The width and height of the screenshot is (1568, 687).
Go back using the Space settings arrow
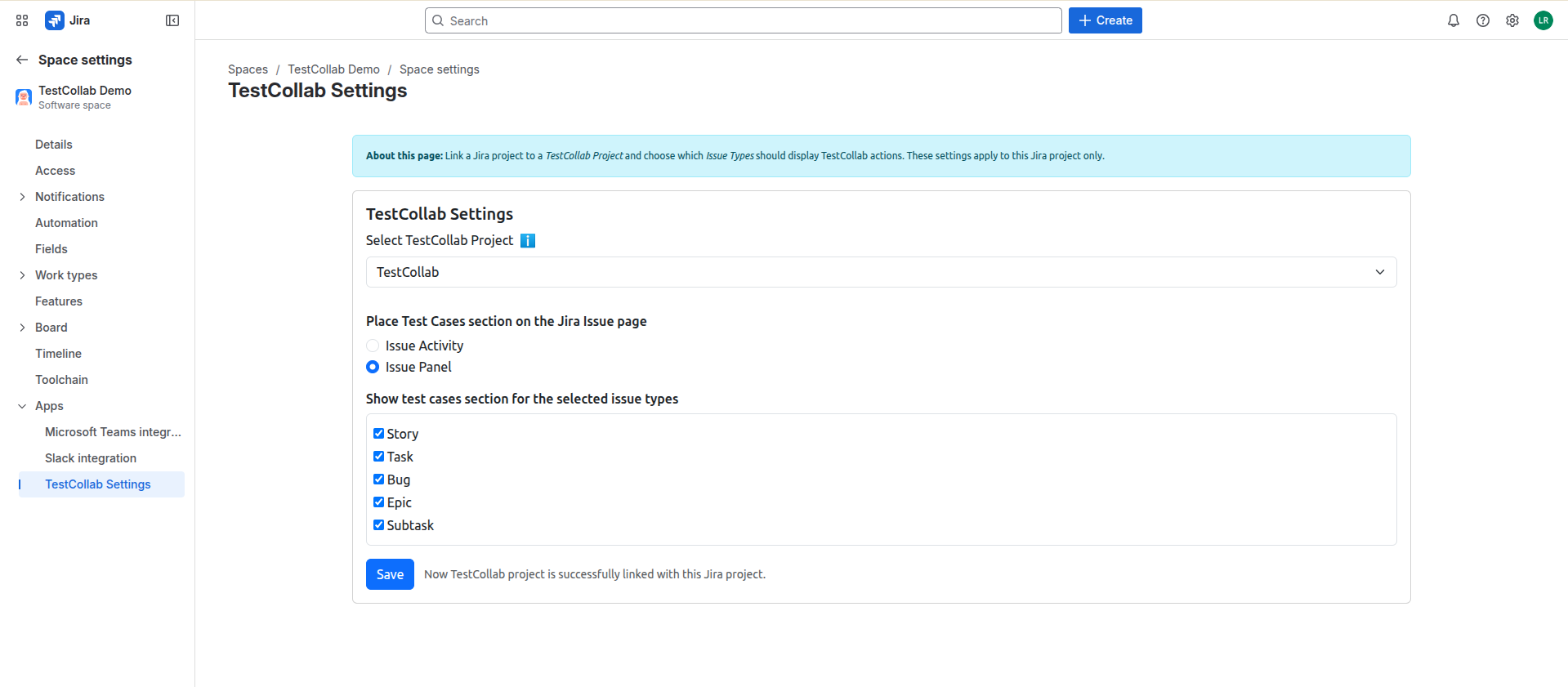22,60
